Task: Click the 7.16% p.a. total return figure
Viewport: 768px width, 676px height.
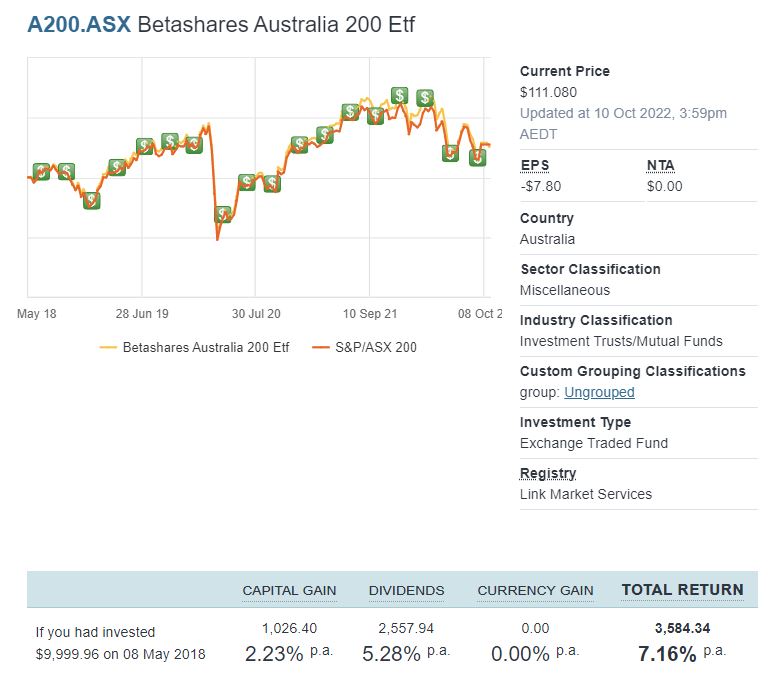Action: click(x=682, y=653)
